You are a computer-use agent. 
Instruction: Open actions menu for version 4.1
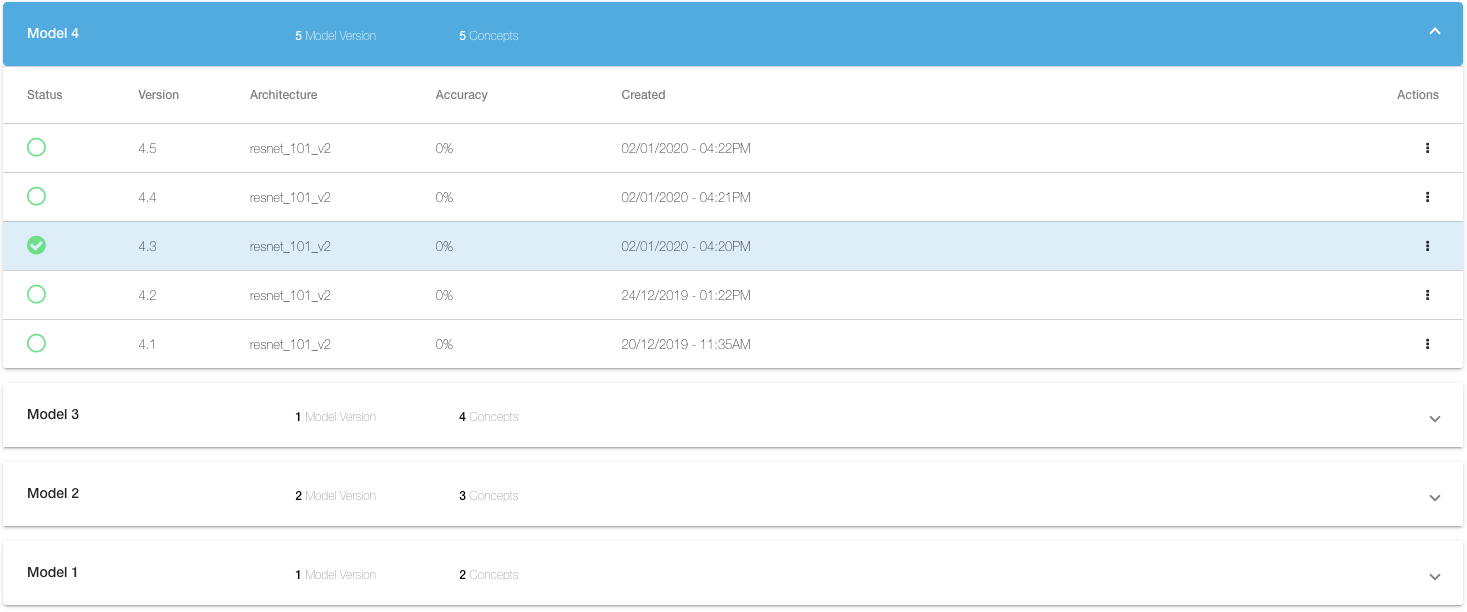[1427, 344]
